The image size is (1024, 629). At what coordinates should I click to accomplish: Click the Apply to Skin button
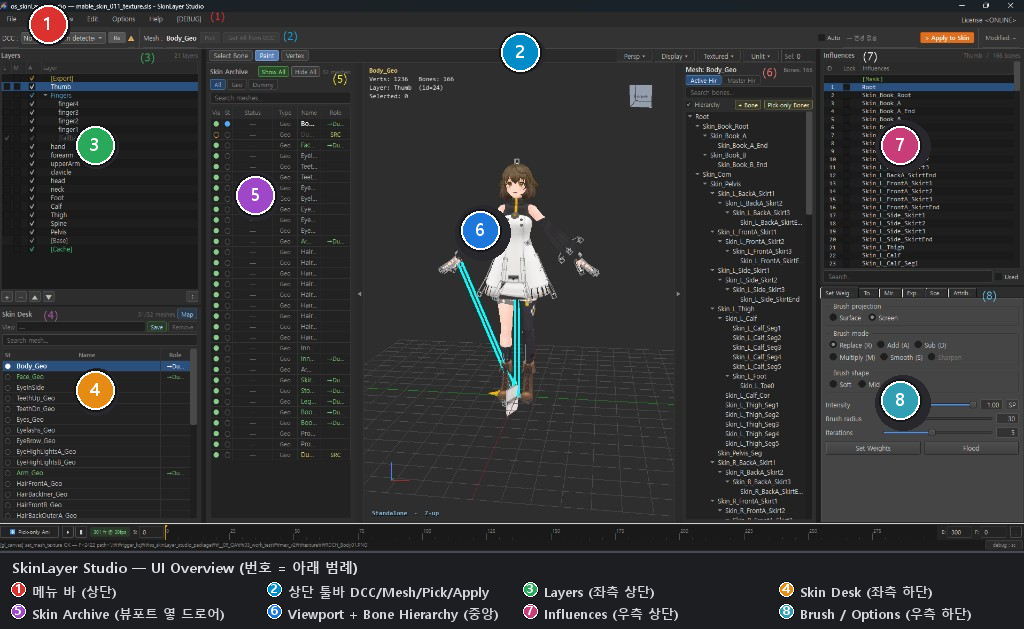pyautogui.click(x=947, y=38)
